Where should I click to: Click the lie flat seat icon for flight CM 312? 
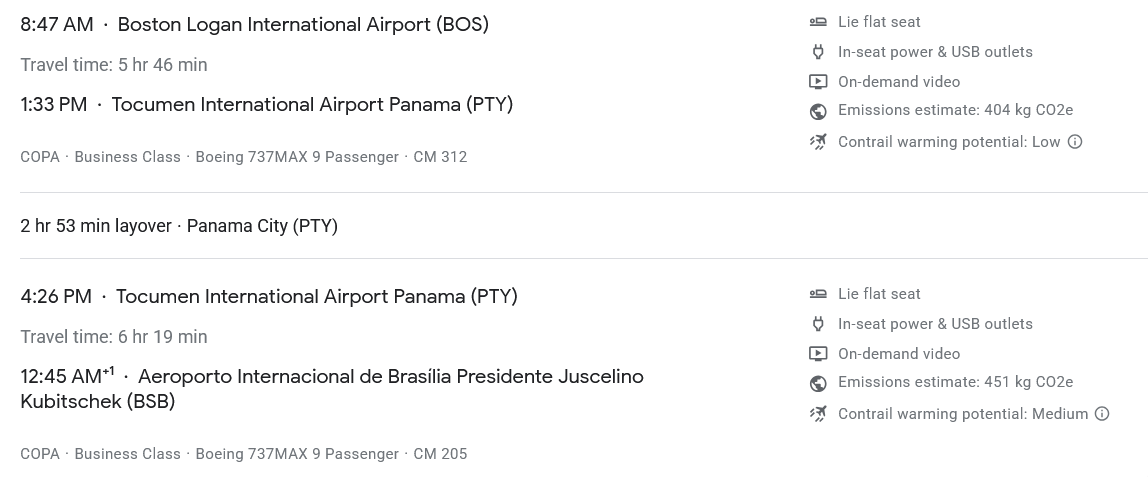coord(818,22)
